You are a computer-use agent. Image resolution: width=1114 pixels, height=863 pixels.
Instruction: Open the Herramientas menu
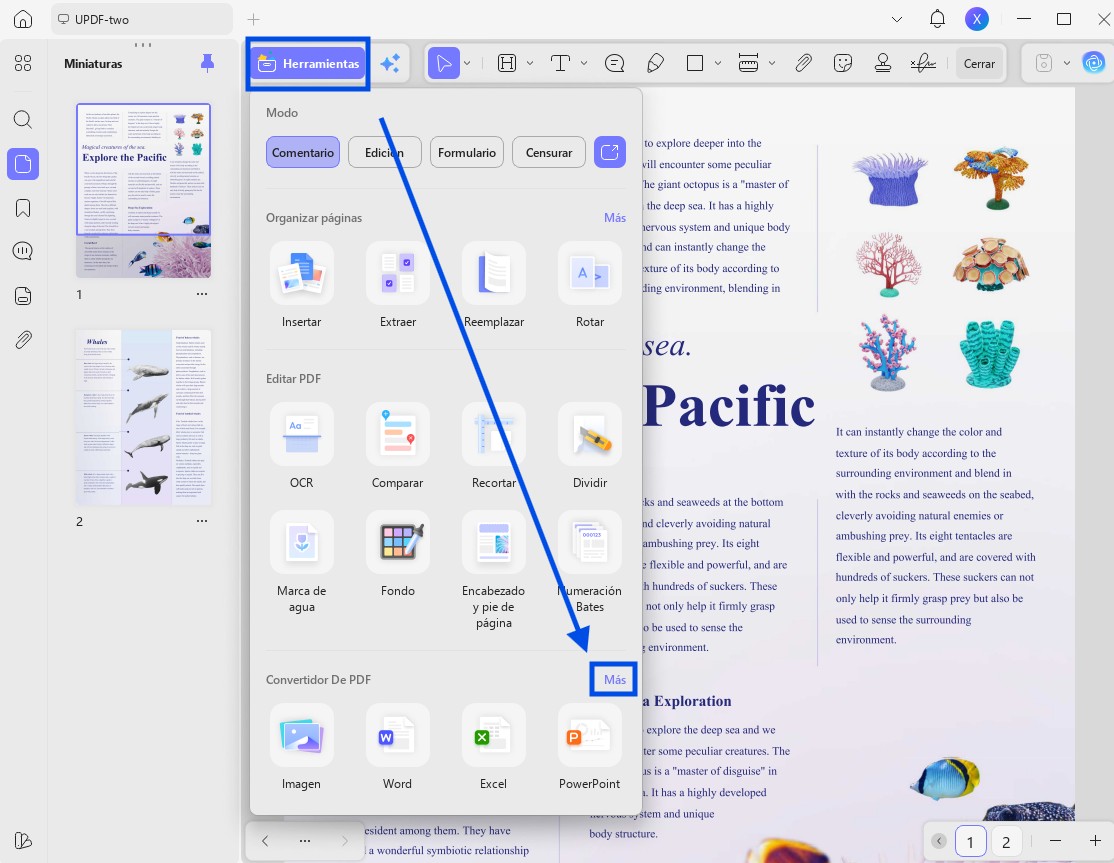click(x=308, y=64)
